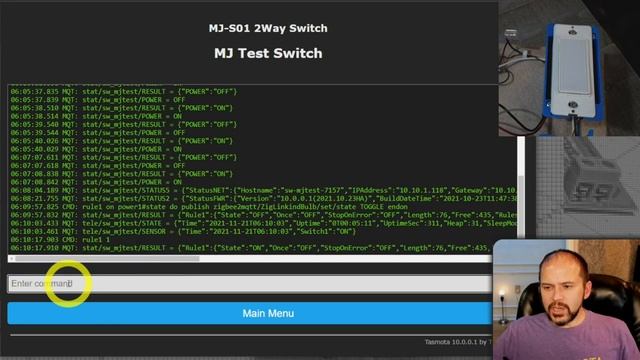
Task: Click the MJ-S01 2Way Switch title
Action: tap(268, 28)
